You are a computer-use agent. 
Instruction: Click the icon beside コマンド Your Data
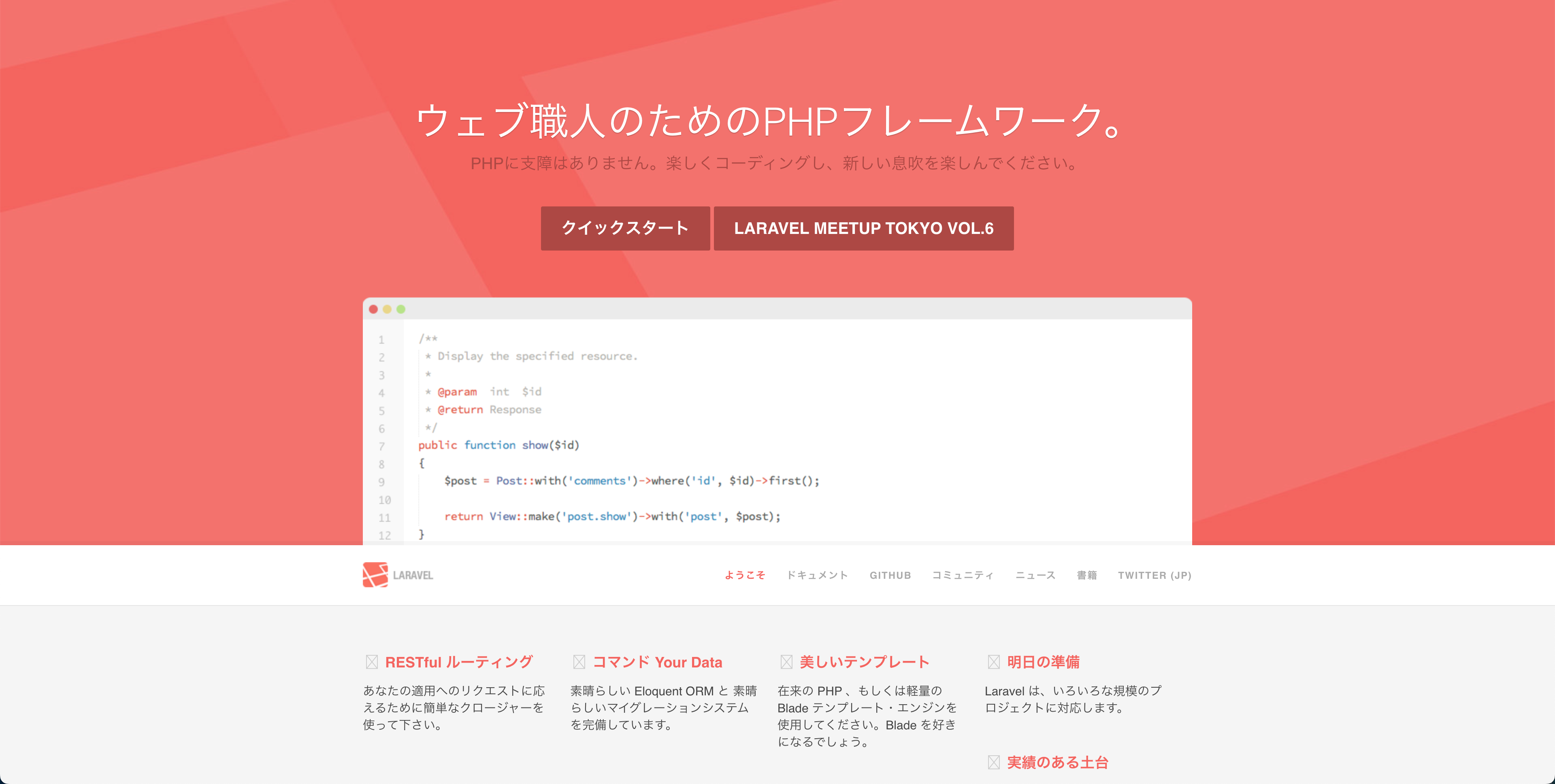point(579,662)
